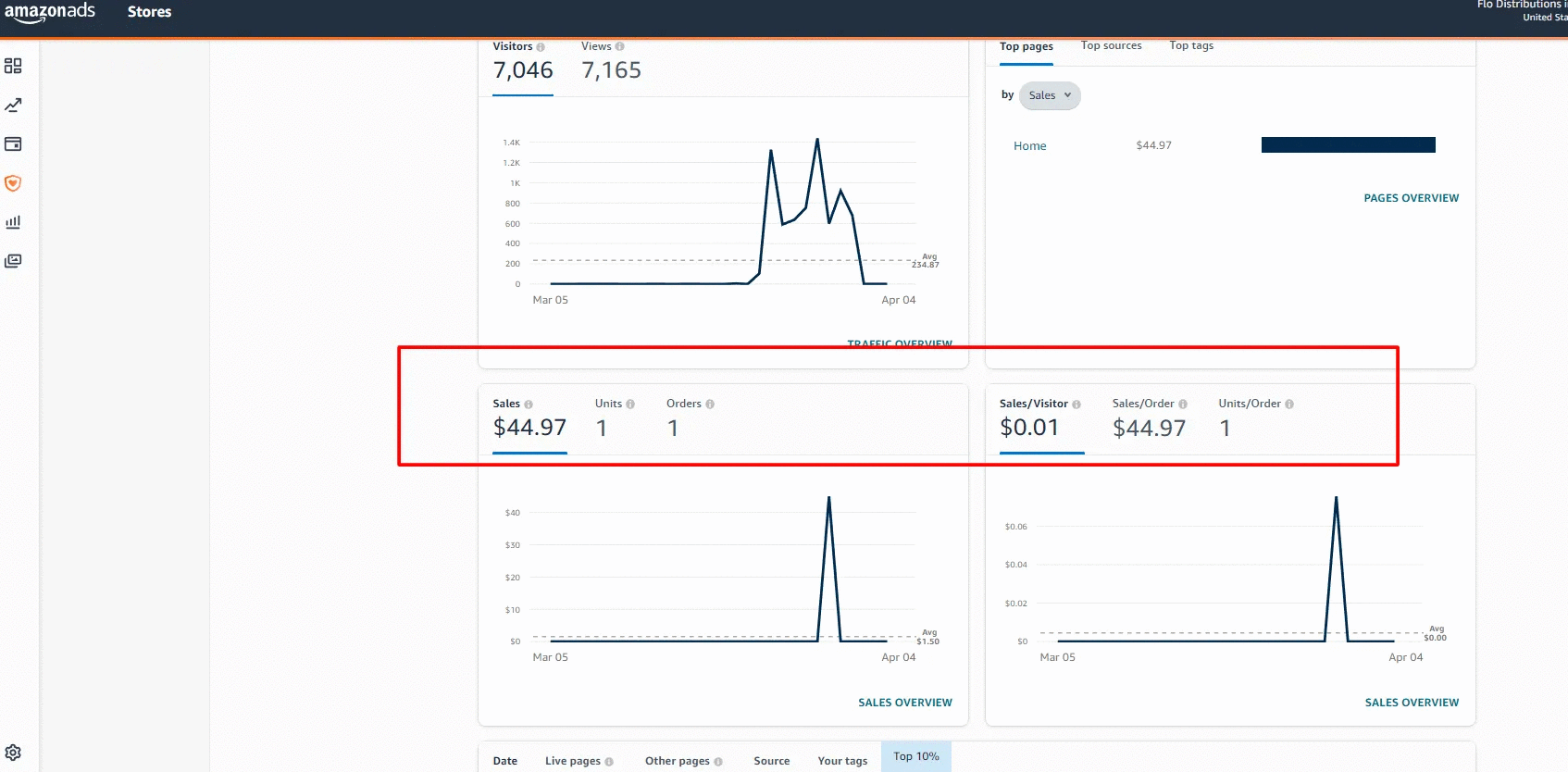Open SALES OVERVIEW link under Sales chart

tap(904, 703)
